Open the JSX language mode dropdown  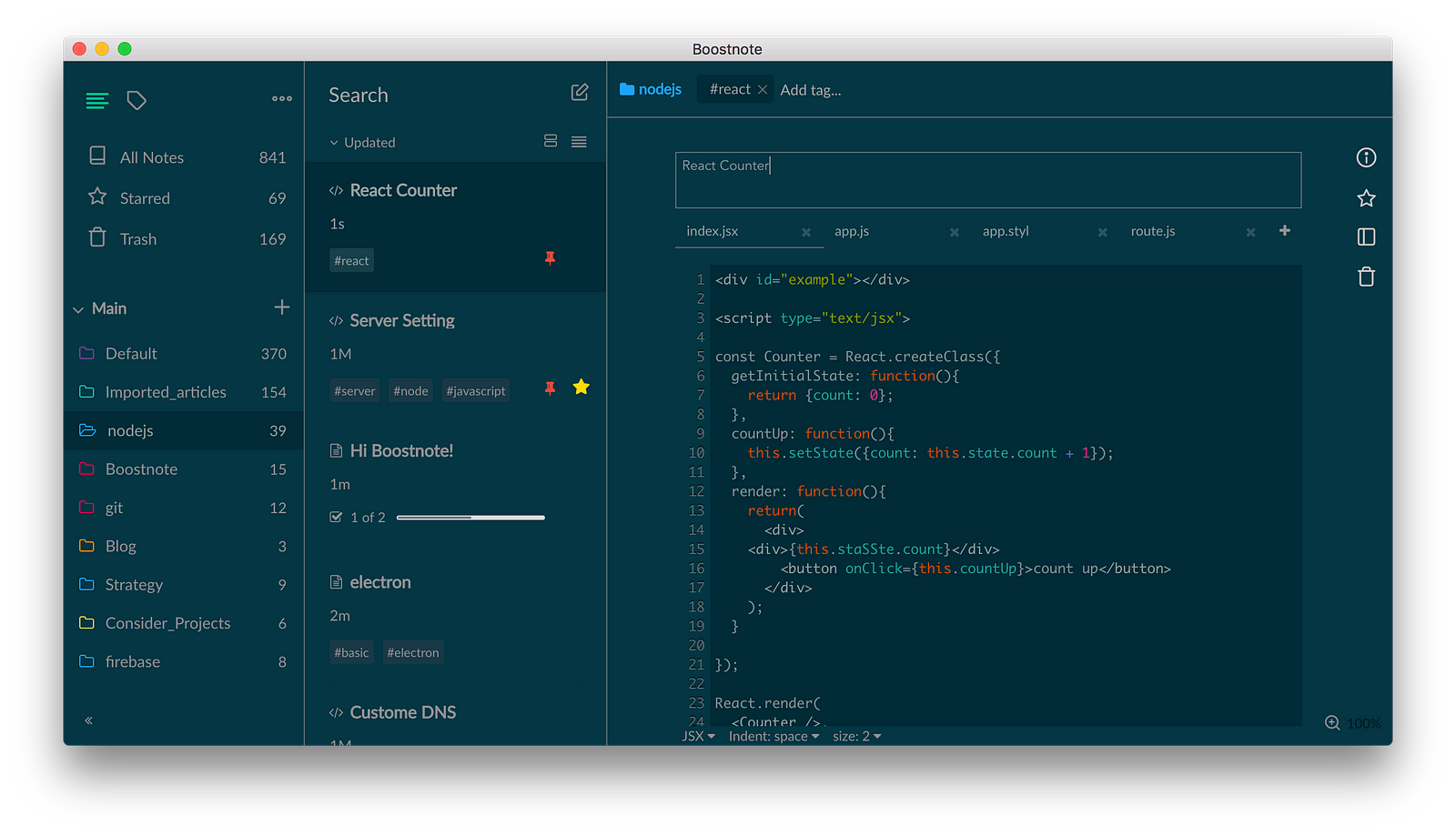coord(698,736)
